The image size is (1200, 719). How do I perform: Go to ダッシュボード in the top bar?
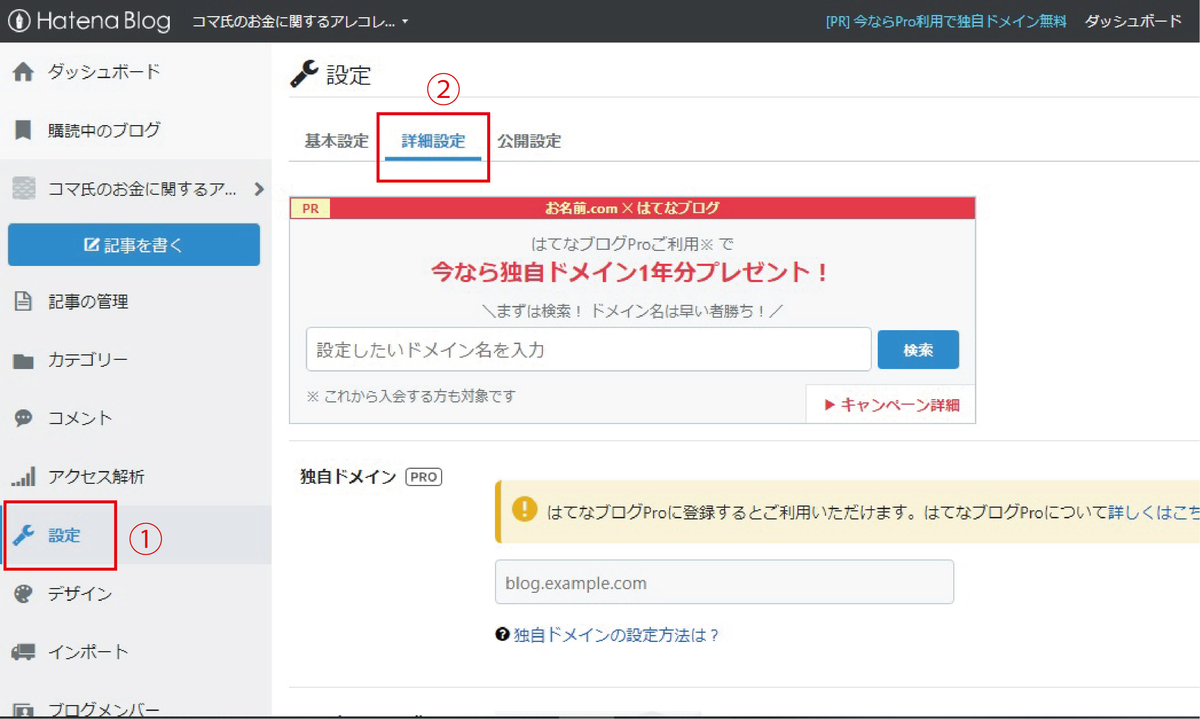click(1133, 21)
